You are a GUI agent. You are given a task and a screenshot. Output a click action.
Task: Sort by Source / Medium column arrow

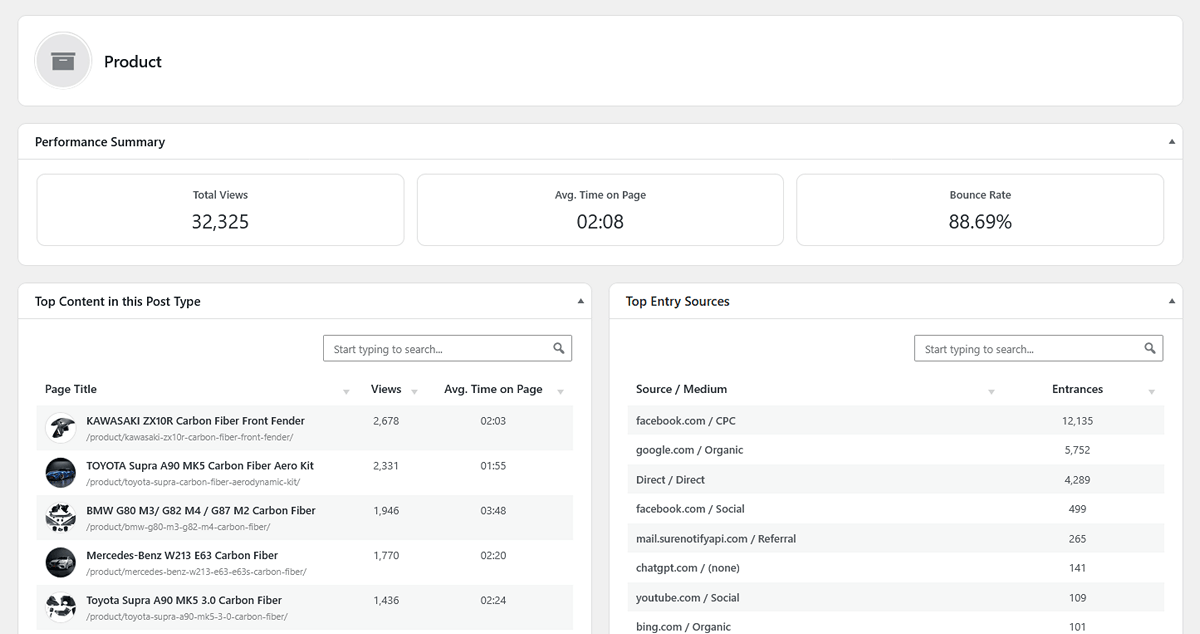point(991,391)
